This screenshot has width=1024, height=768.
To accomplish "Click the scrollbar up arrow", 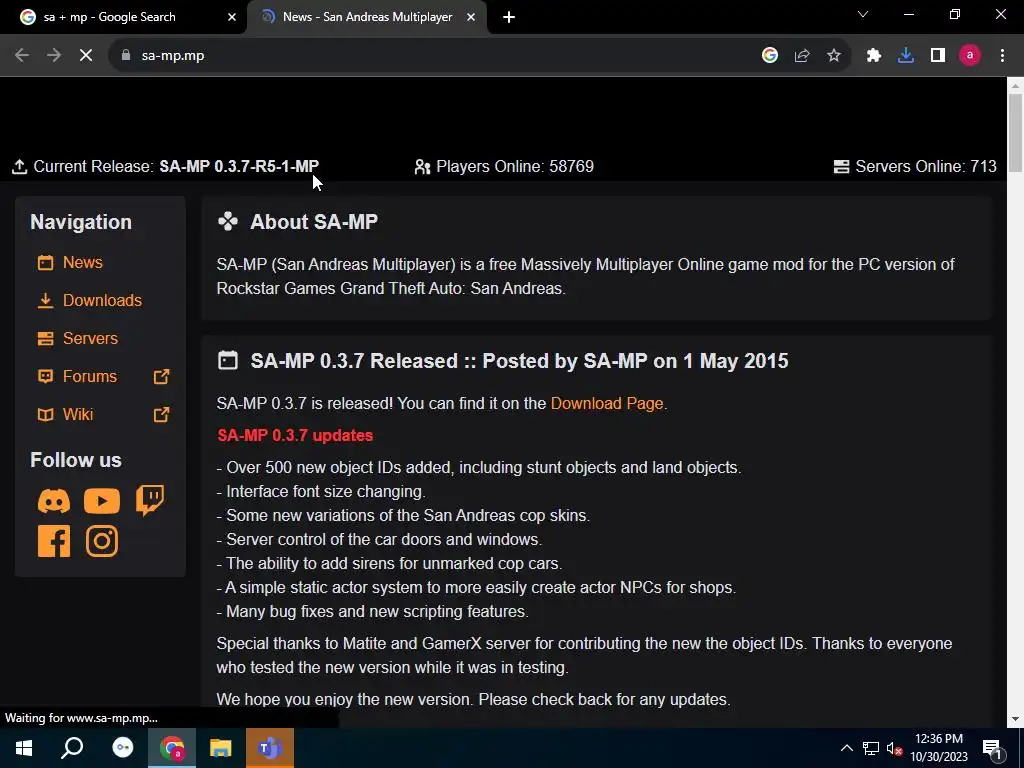I will pos(1015,85).
